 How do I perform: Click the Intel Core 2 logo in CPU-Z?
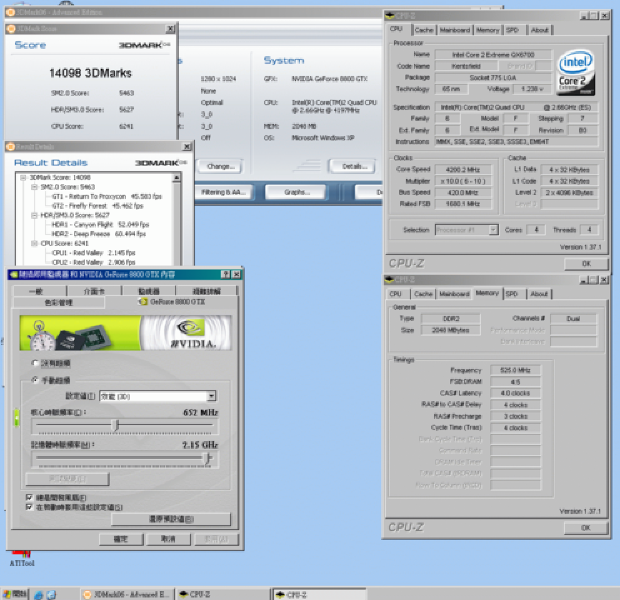pos(576,73)
